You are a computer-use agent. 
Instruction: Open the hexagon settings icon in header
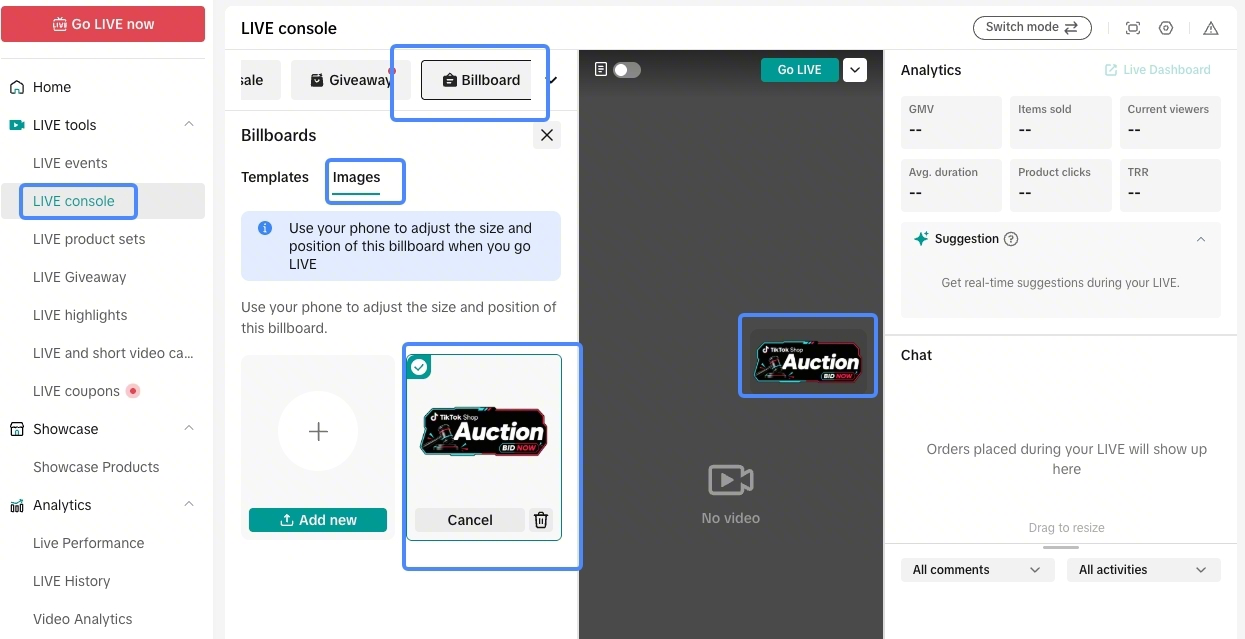pyautogui.click(x=1166, y=28)
